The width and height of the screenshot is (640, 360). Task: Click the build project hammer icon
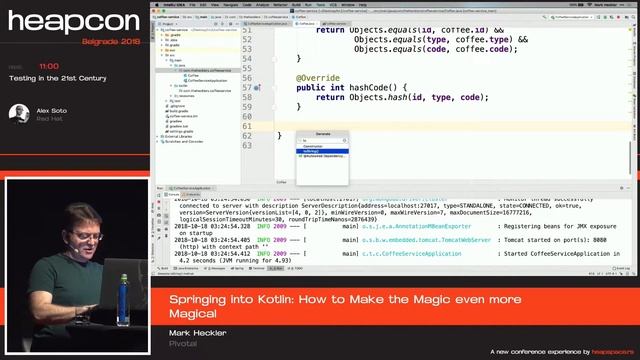pos(544,17)
